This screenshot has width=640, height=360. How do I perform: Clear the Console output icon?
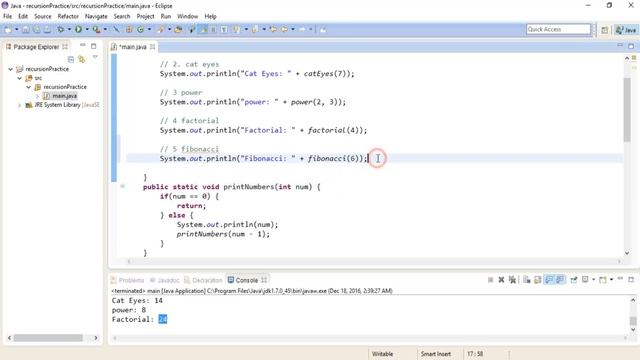coord(527,280)
